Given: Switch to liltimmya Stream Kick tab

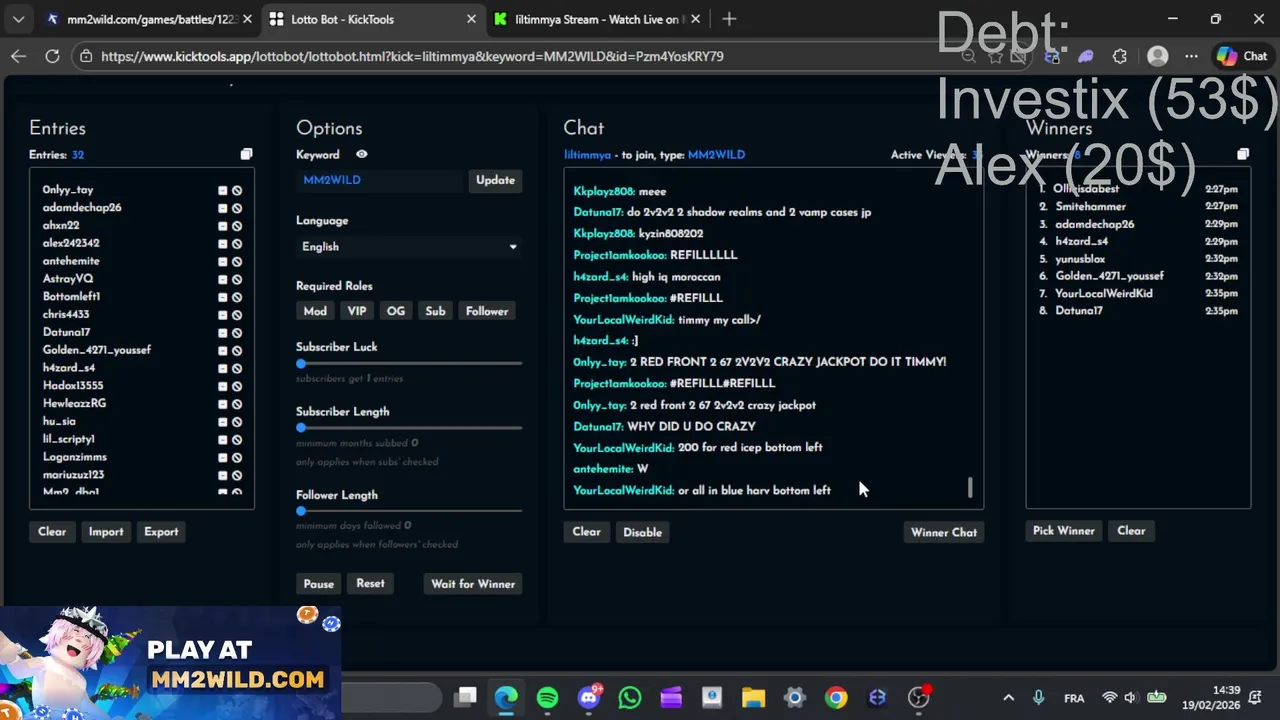Looking at the screenshot, I should click(598, 19).
